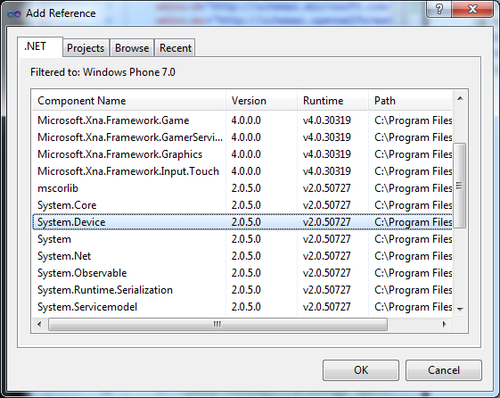Click the vertical scrollbar thumb

460,186
